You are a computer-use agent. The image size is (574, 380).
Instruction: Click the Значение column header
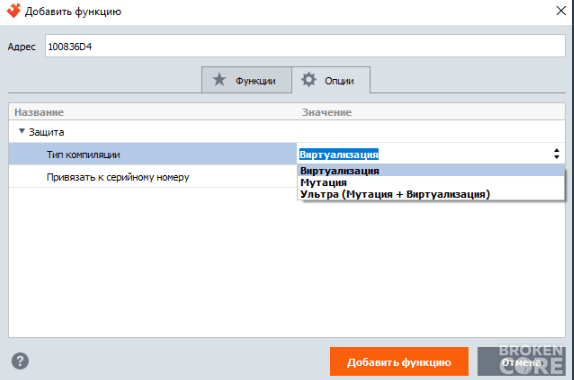click(327, 112)
